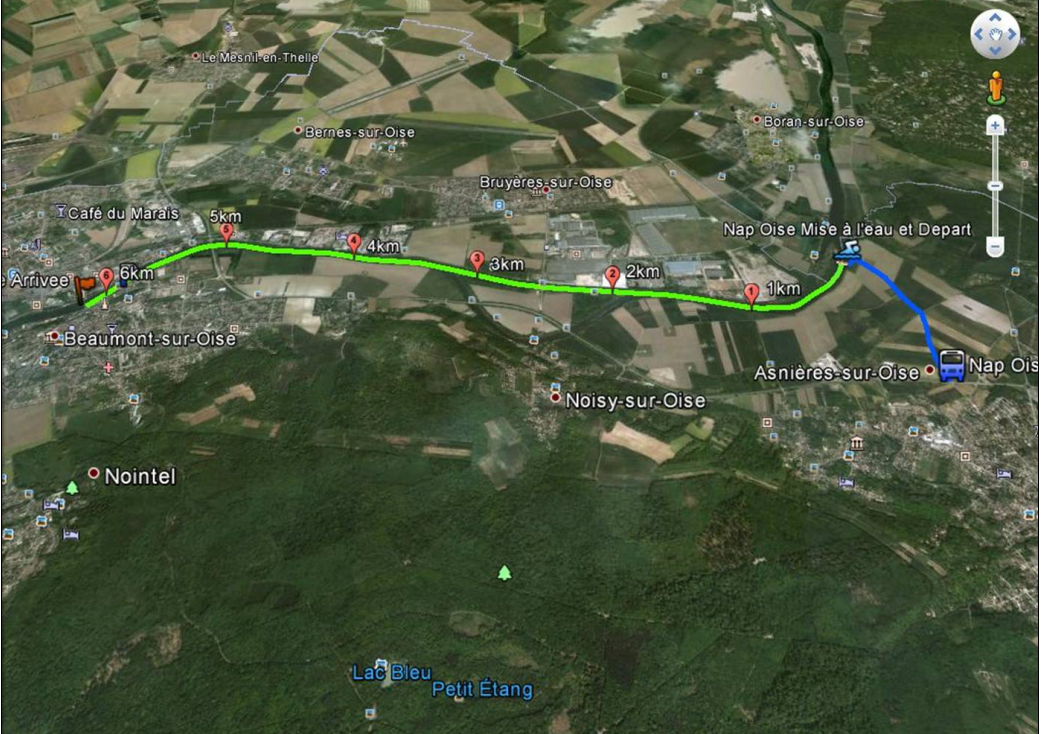Click the zoom out minus button
The width and height of the screenshot is (1049, 734).
[x=995, y=247]
